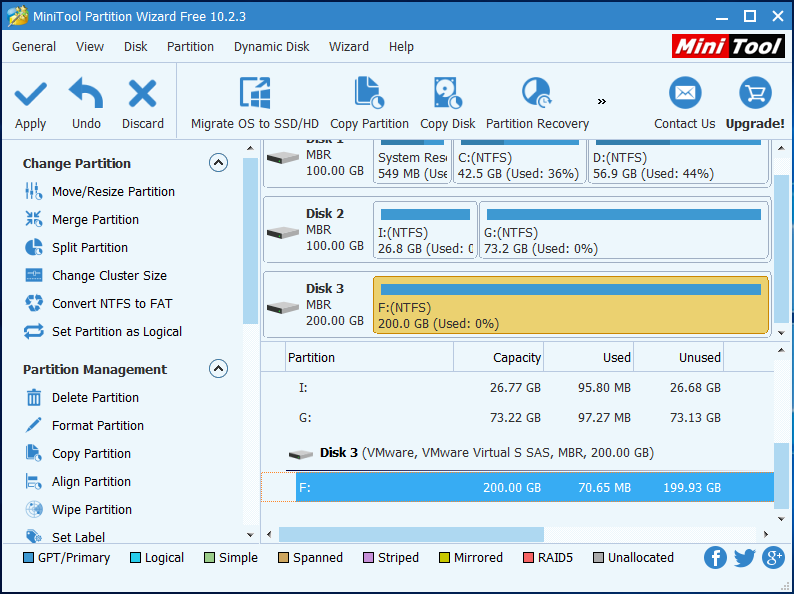Click the Discard X icon
Screen dimensions: 794x594
pyautogui.click(x=142, y=94)
